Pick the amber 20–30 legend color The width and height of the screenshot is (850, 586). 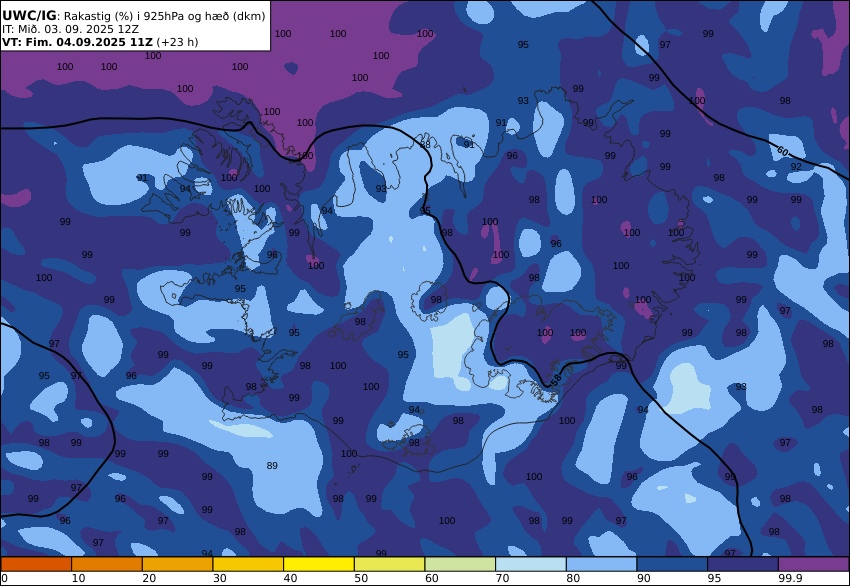(177, 564)
